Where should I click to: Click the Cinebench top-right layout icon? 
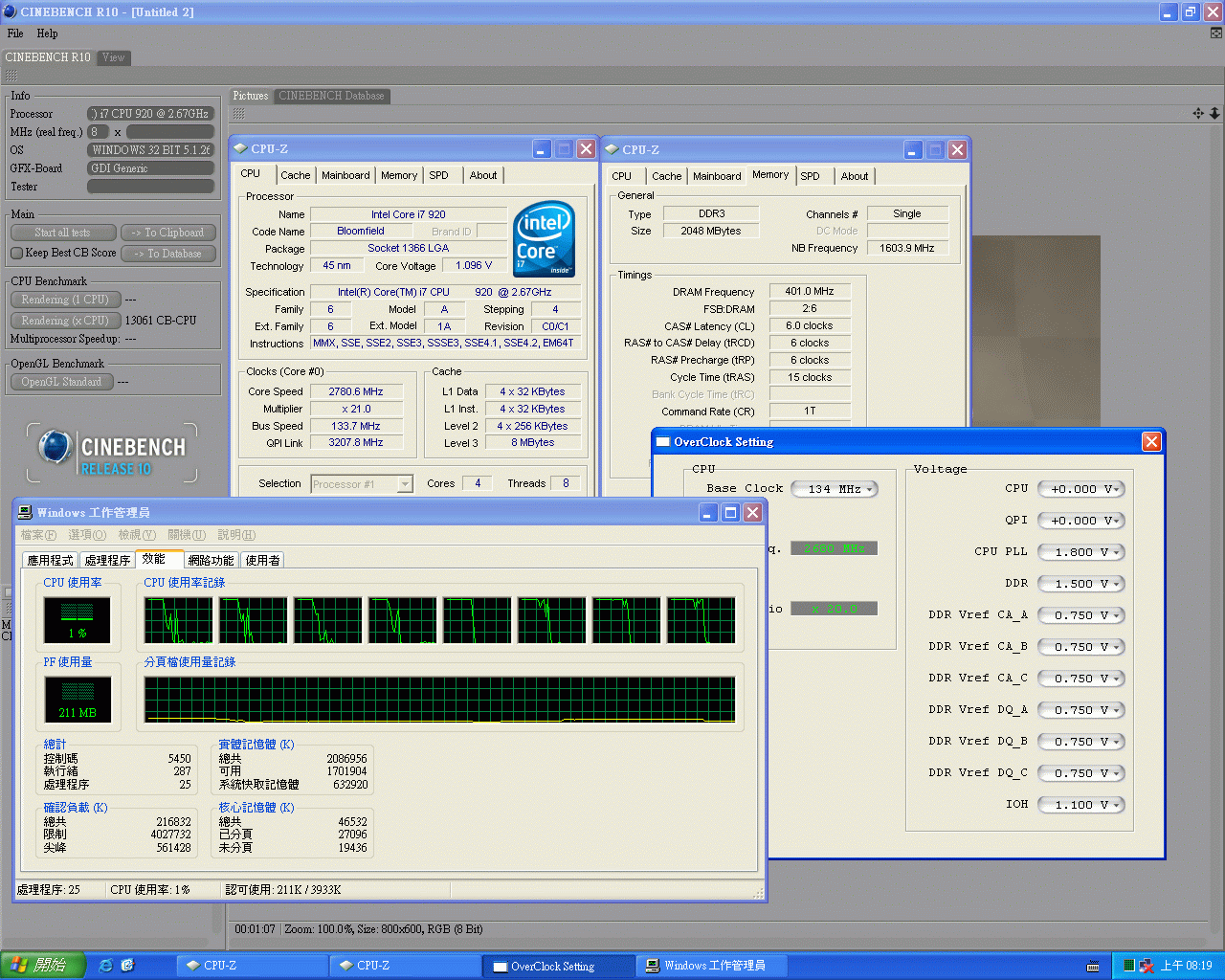1216,33
